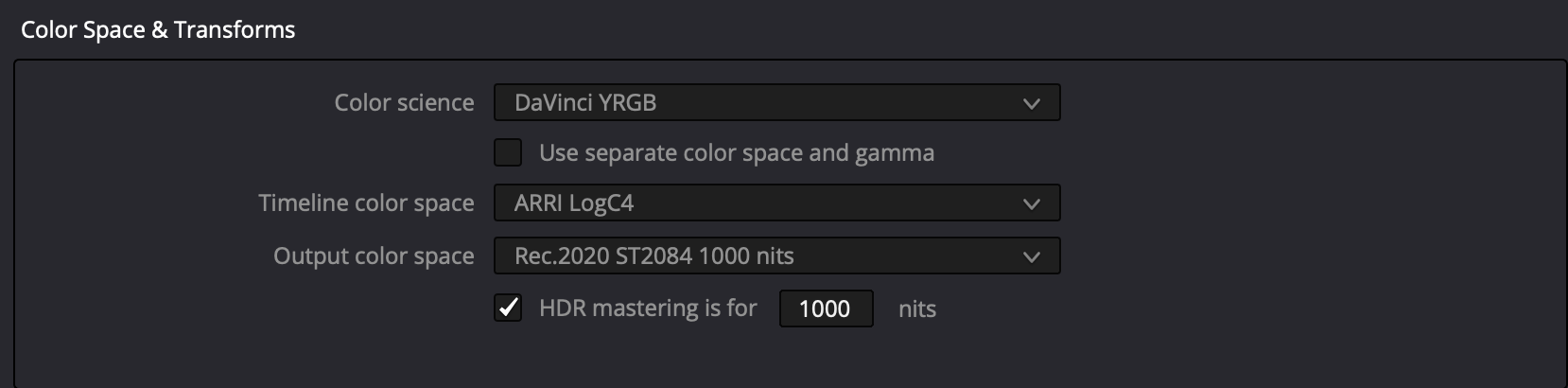Click the 'nits' unit label
Screen dimensions: 1568x388
pyautogui.click(x=916, y=309)
